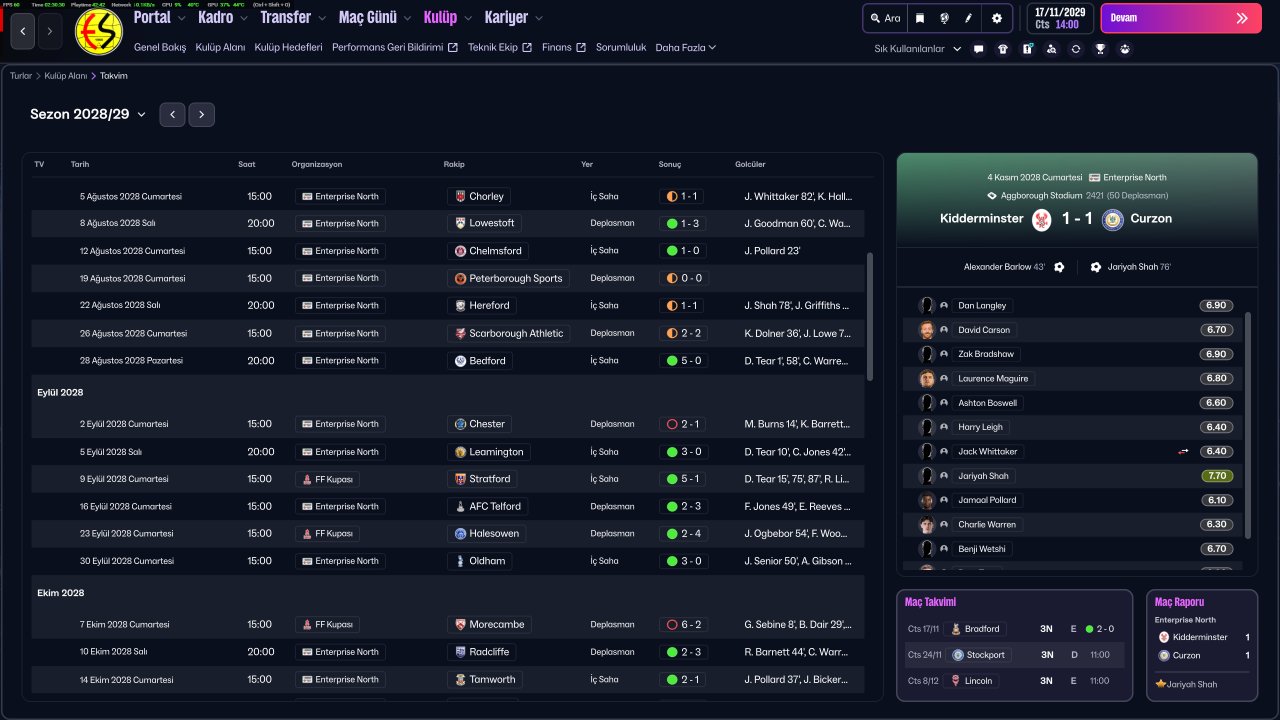This screenshot has width=1280, height=720.
Task: Open the Ara search button
Action: tap(885, 18)
